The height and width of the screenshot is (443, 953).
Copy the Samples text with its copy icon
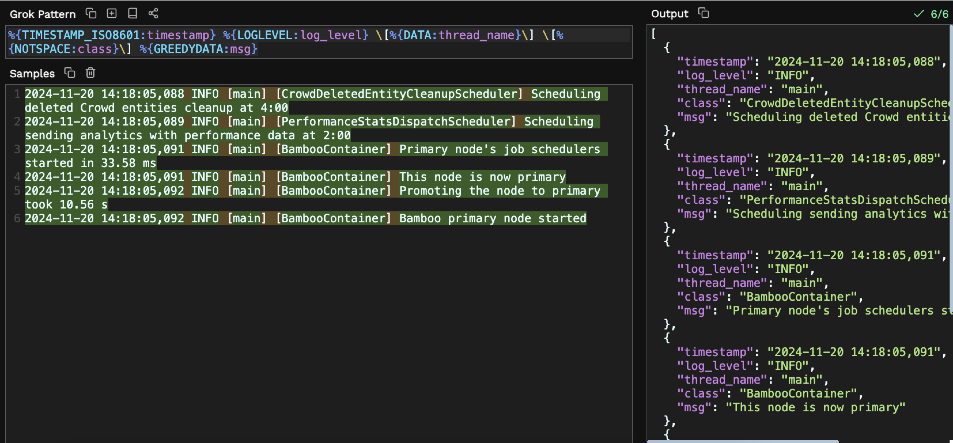[70, 73]
